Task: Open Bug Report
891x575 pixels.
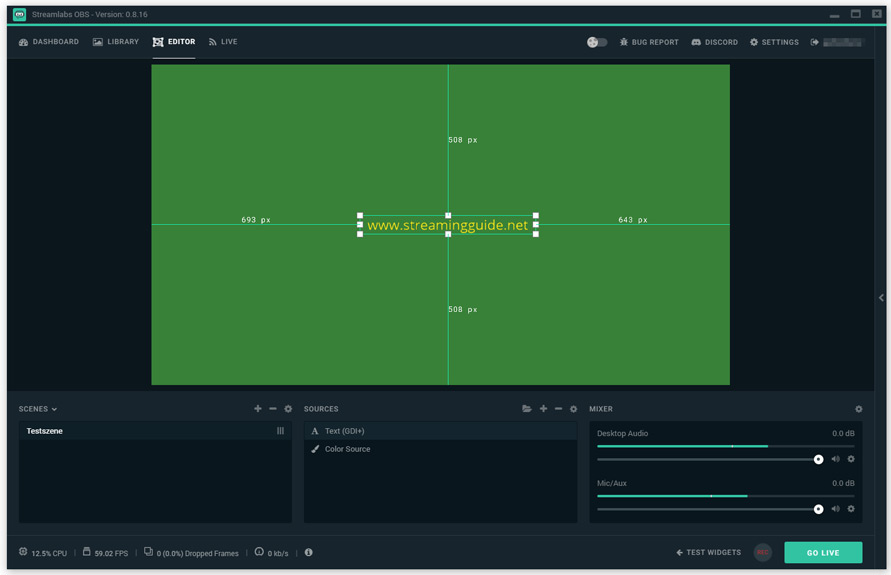Action: 649,42
